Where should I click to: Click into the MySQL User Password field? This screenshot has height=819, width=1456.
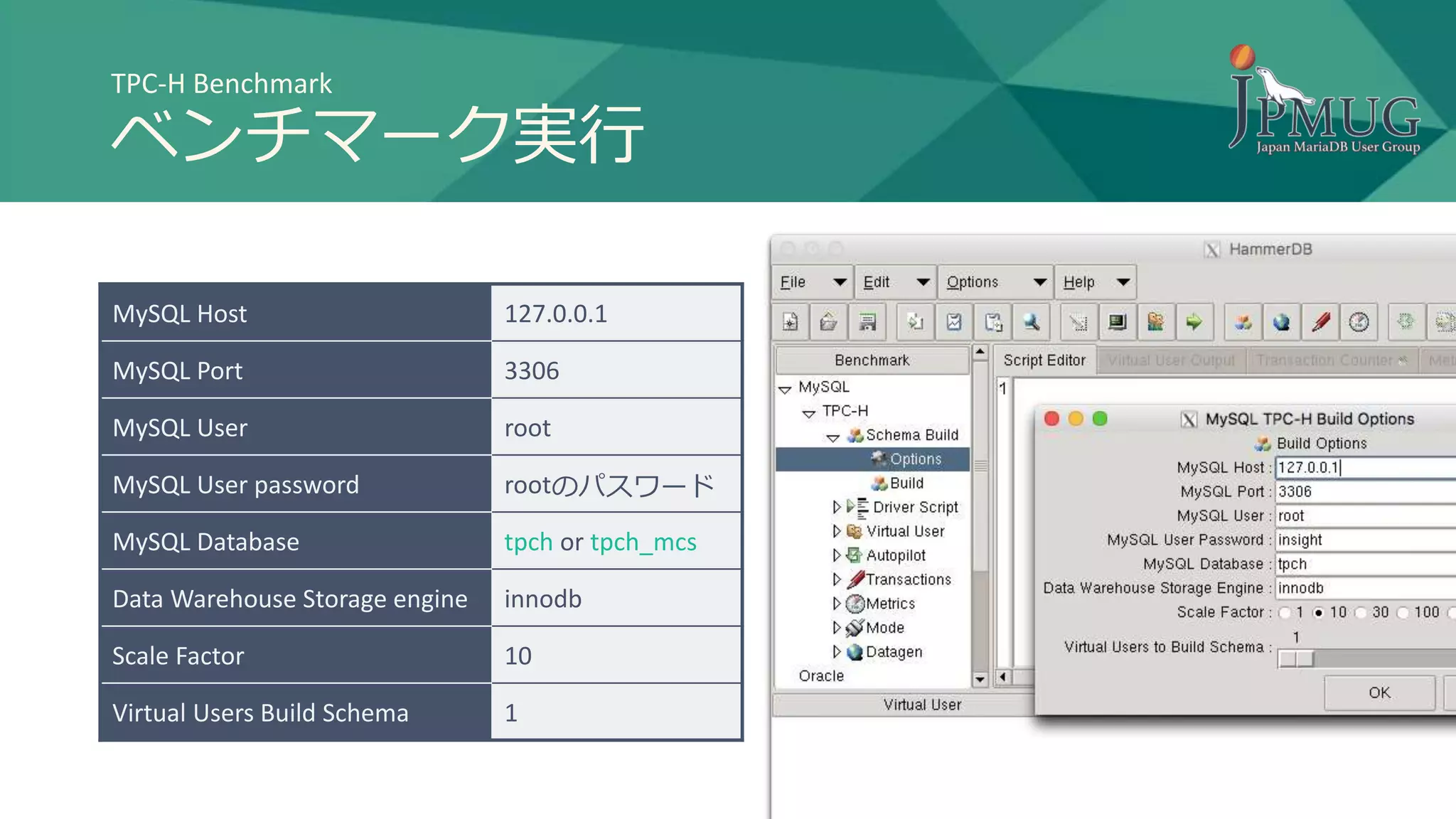point(1366,540)
